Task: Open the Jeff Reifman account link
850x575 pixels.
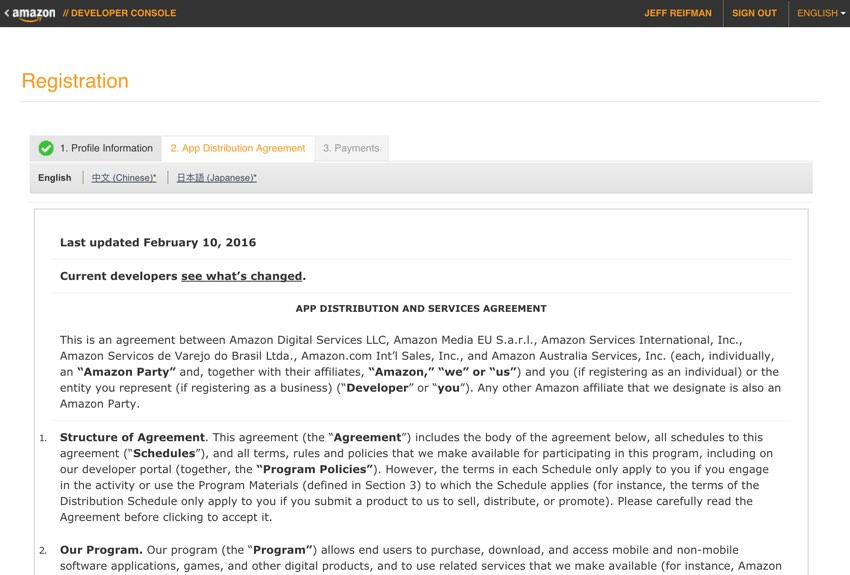Action: pos(678,13)
